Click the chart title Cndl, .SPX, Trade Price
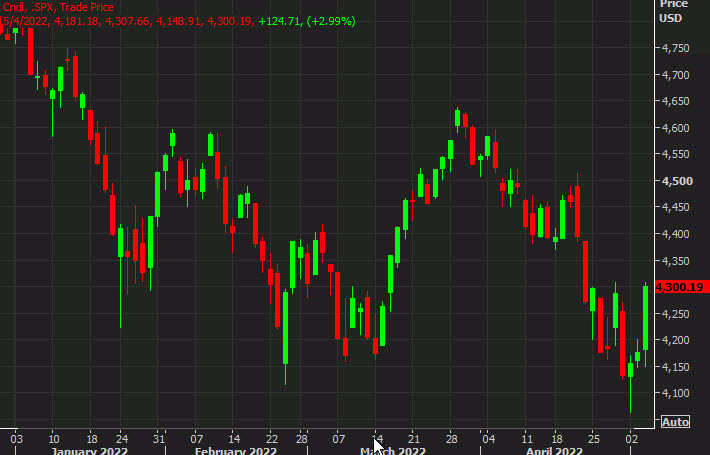Screen dimensions: 710x455 tap(58, 7)
